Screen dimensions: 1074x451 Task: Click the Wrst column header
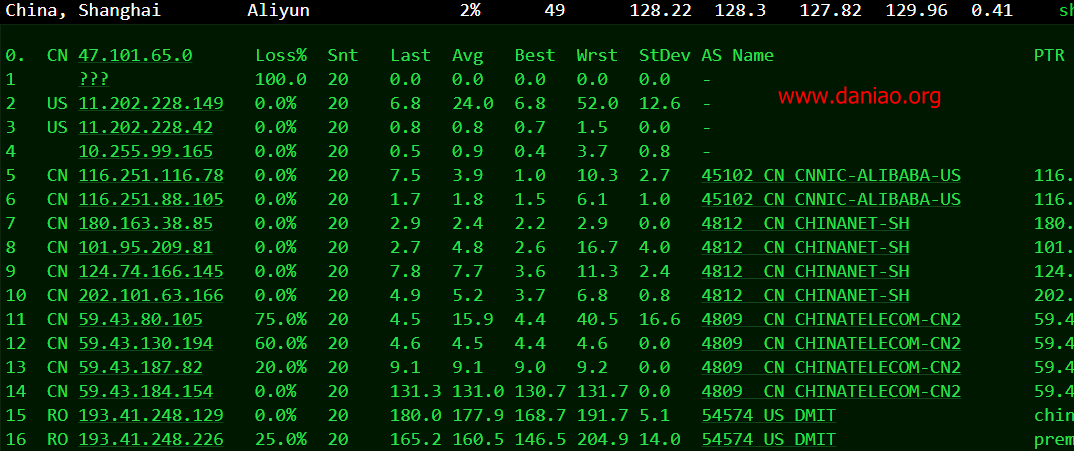point(597,56)
